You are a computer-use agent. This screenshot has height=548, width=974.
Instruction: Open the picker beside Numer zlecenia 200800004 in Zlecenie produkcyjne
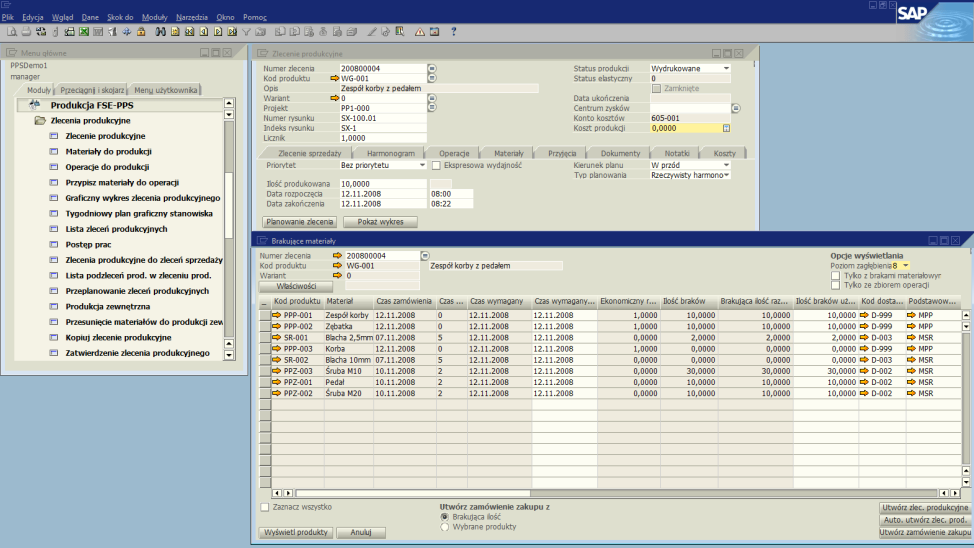(432, 68)
